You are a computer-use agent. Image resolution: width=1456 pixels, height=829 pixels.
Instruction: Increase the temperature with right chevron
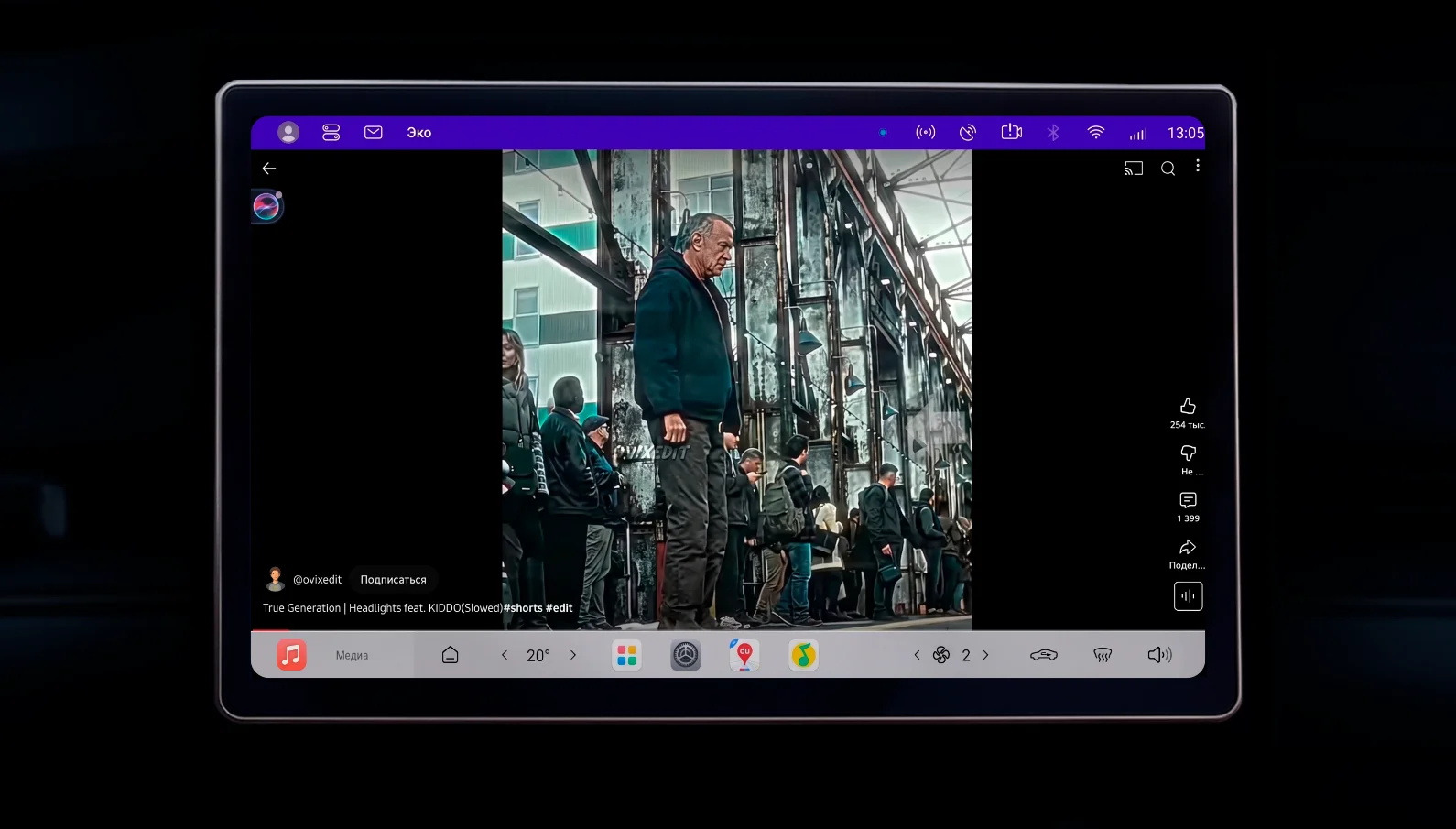pos(573,655)
